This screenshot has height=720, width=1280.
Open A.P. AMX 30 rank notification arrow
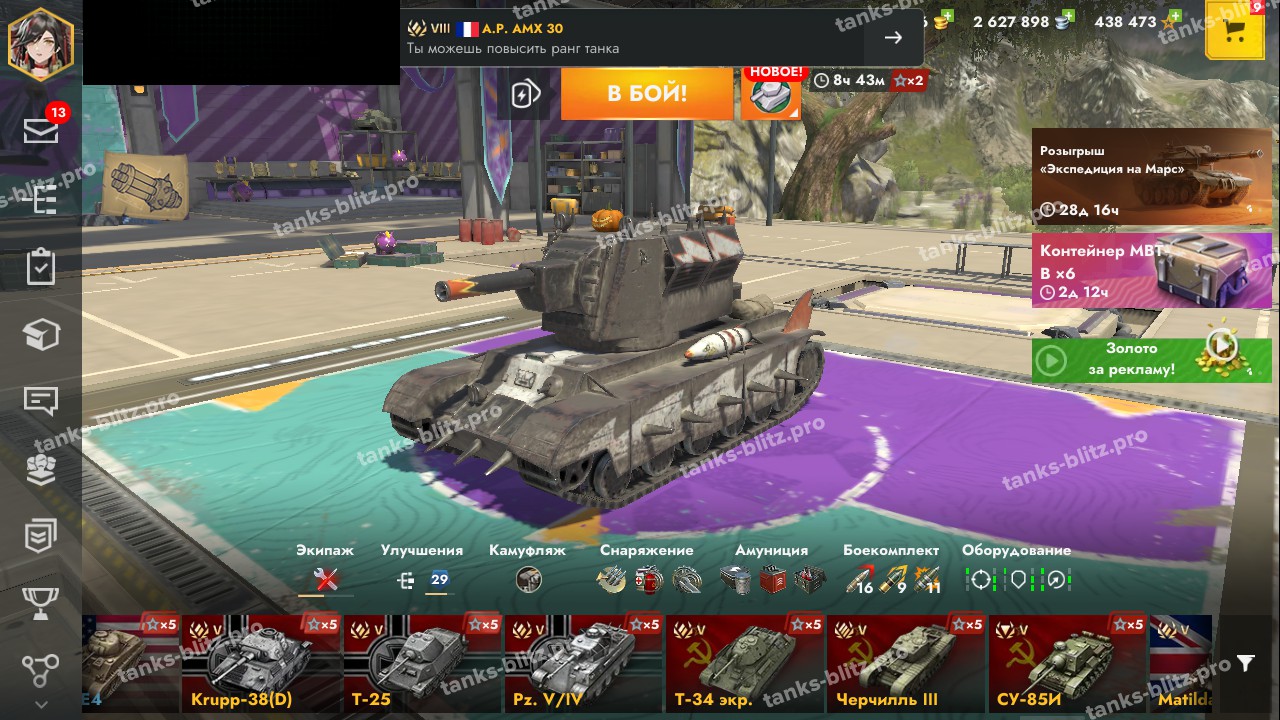coord(893,38)
